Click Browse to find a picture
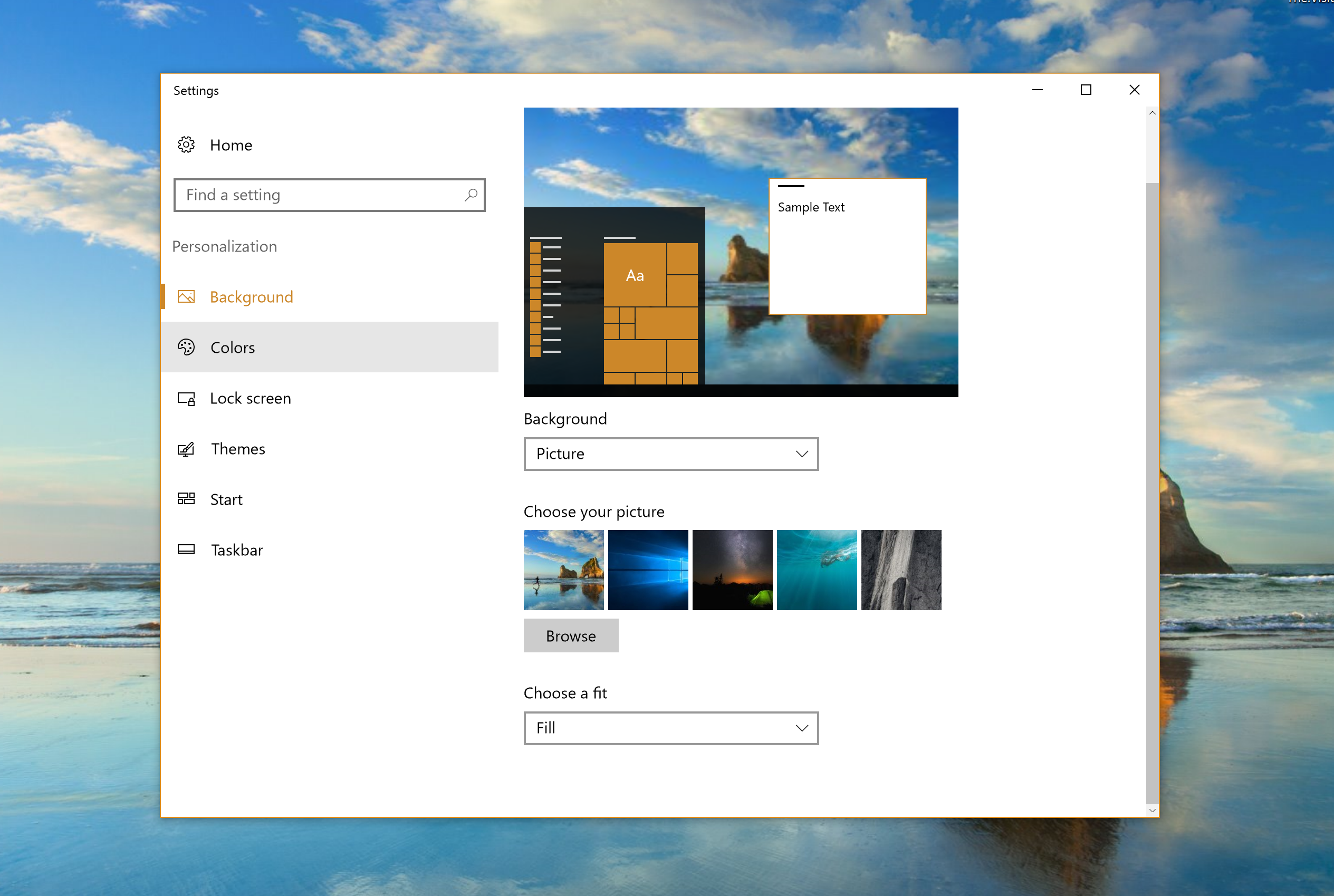The height and width of the screenshot is (896, 1334). 570,635
